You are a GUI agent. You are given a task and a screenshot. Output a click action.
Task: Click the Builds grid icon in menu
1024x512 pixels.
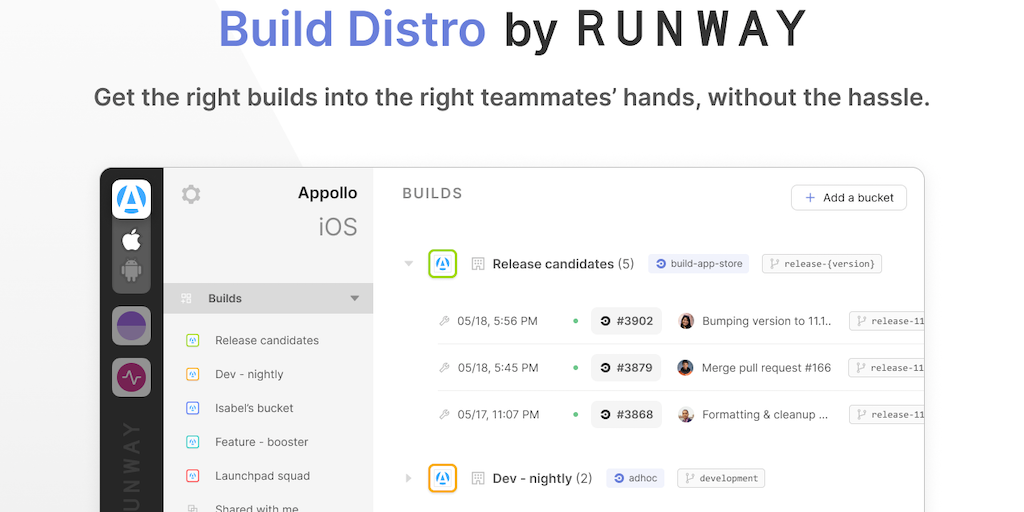(x=186, y=298)
